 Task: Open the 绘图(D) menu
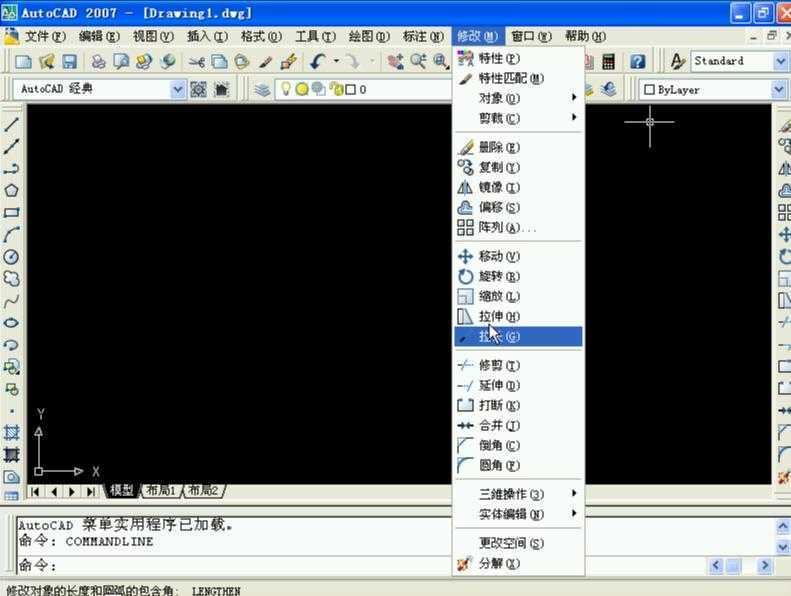(369, 36)
